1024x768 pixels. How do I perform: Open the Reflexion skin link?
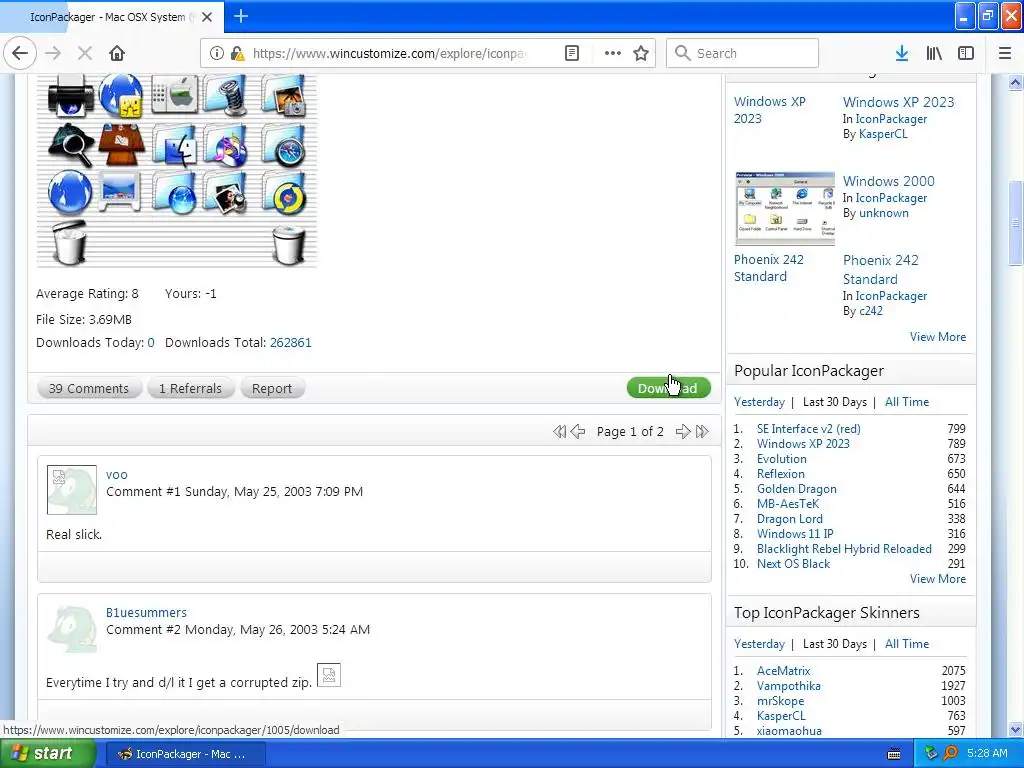click(780, 473)
